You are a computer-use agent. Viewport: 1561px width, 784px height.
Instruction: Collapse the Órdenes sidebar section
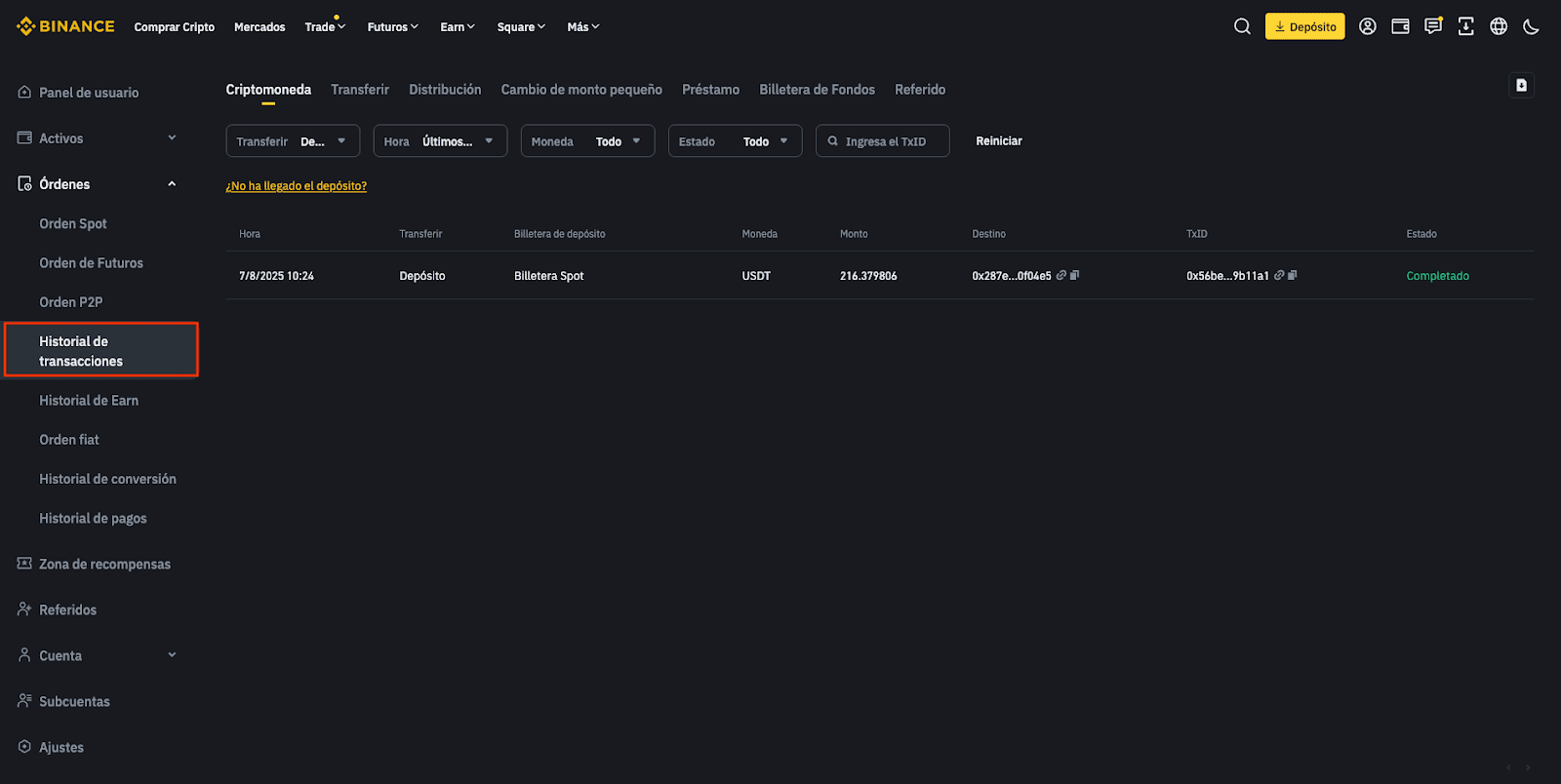coord(172,184)
